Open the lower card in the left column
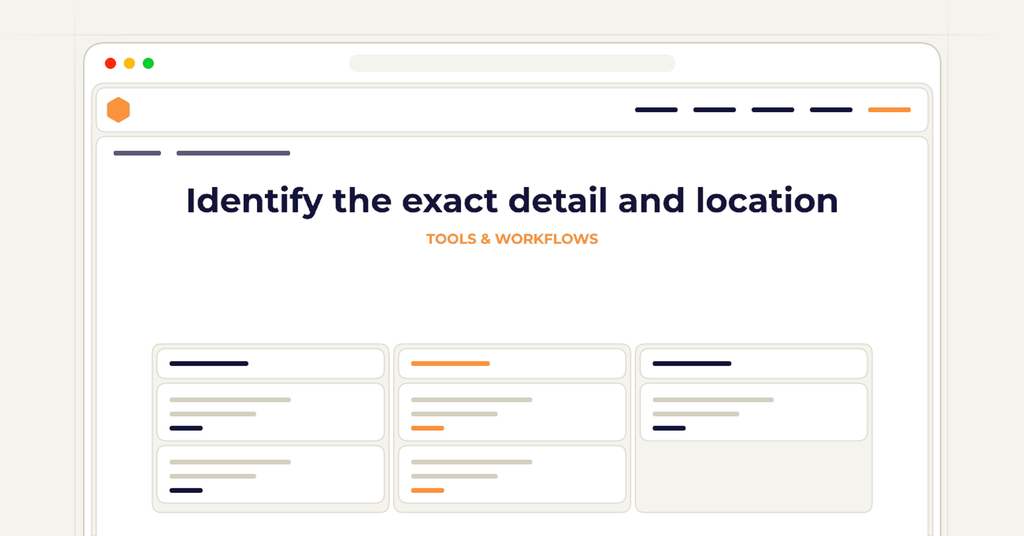The width and height of the screenshot is (1024, 536). pos(270,475)
